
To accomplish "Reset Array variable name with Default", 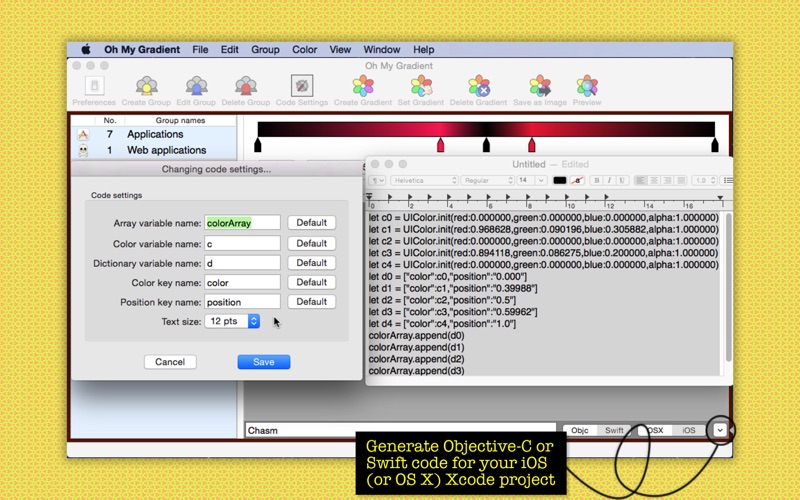I will coord(311,222).
